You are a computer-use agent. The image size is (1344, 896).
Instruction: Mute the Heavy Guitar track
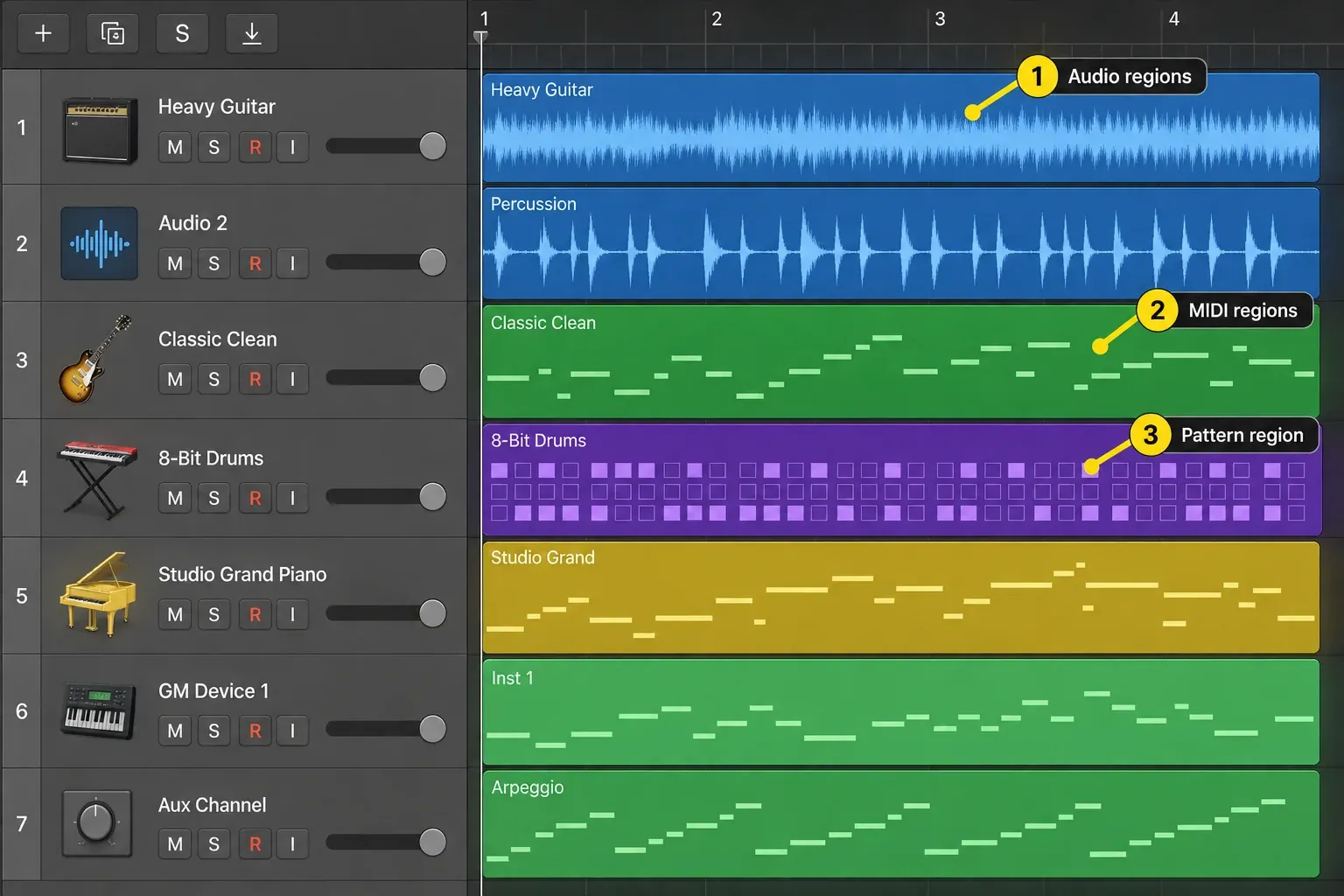pyautogui.click(x=175, y=147)
